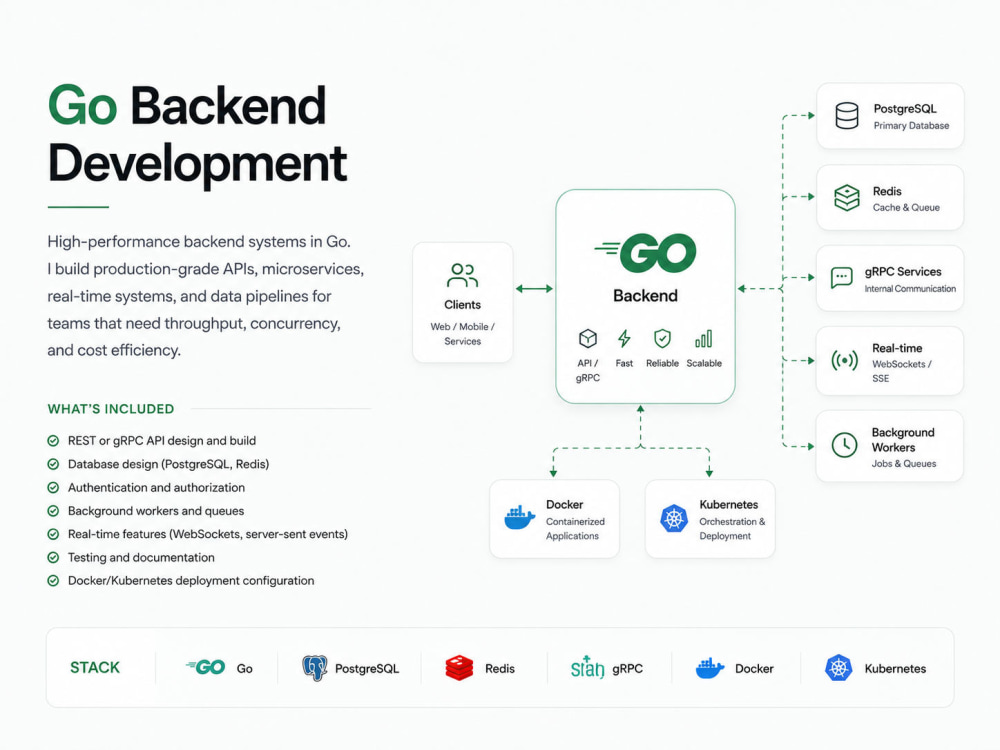This screenshot has width=1000, height=750.
Task: Click check icon beside Docker/Kubernetes deployment configuration
Action: (x=53, y=580)
